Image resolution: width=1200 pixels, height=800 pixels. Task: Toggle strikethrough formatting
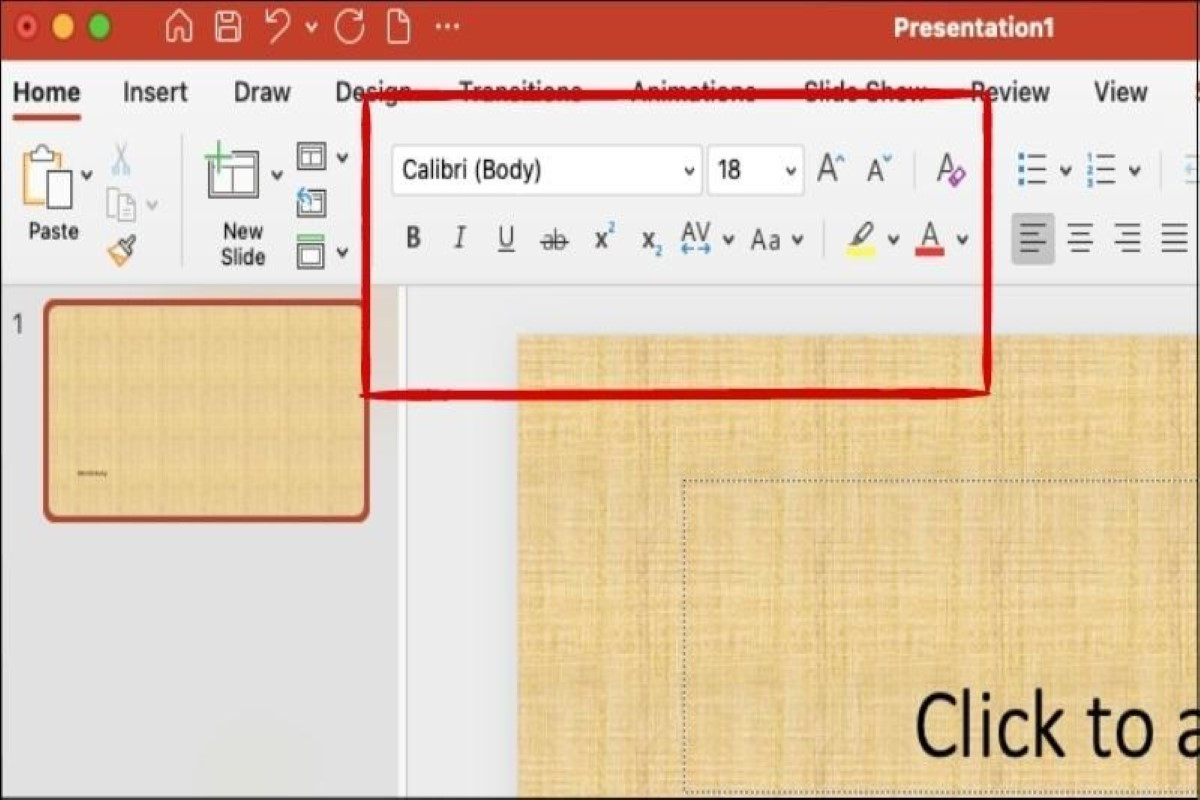pos(553,239)
